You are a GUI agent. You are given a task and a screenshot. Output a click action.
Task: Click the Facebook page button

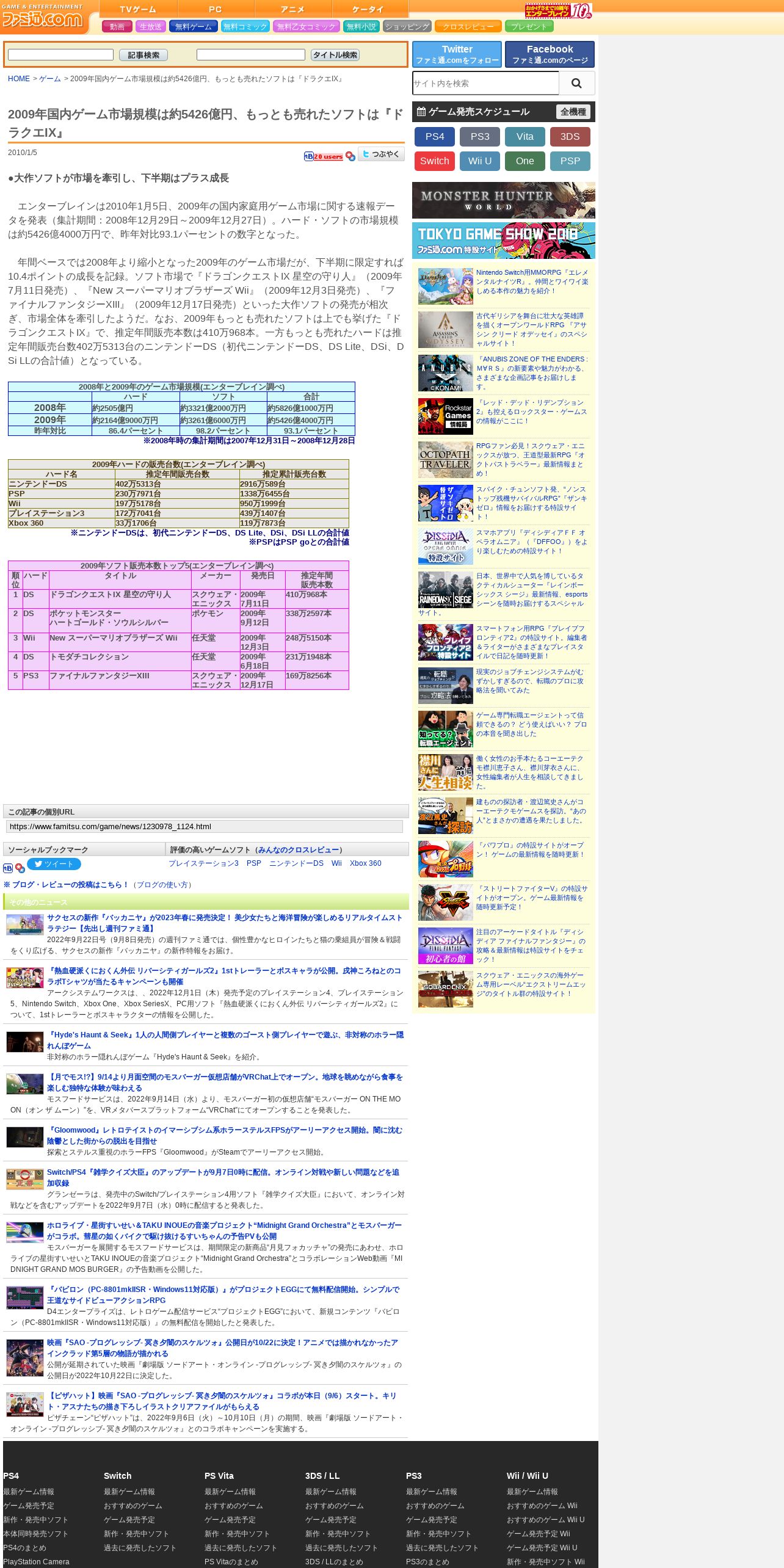[550, 54]
